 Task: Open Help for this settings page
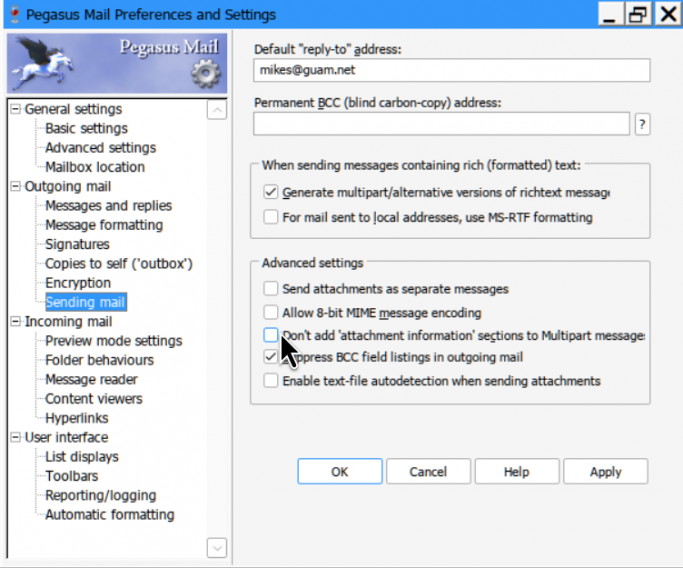[x=517, y=471]
